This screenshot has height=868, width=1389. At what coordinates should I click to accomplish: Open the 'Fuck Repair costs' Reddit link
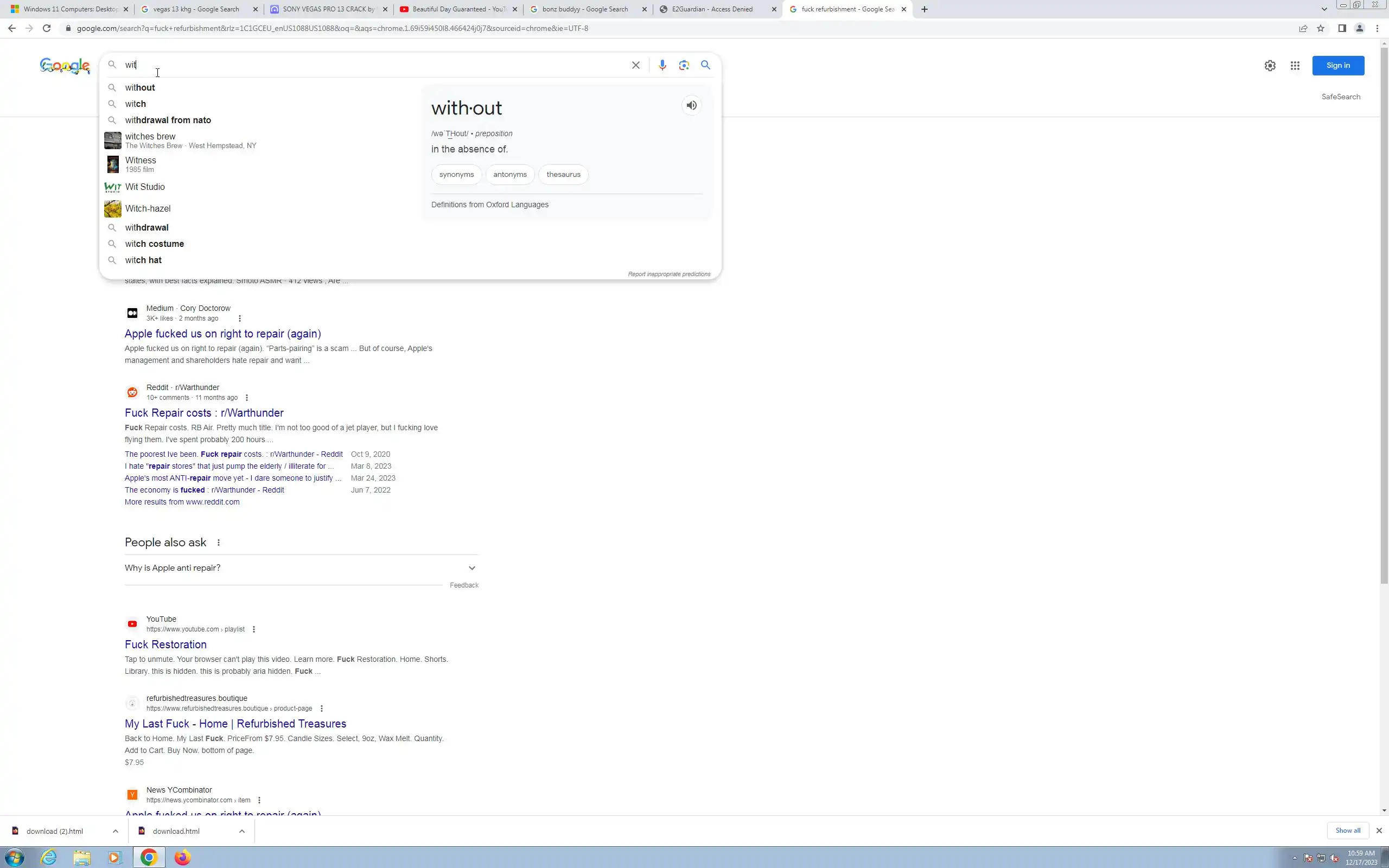(204, 413)
